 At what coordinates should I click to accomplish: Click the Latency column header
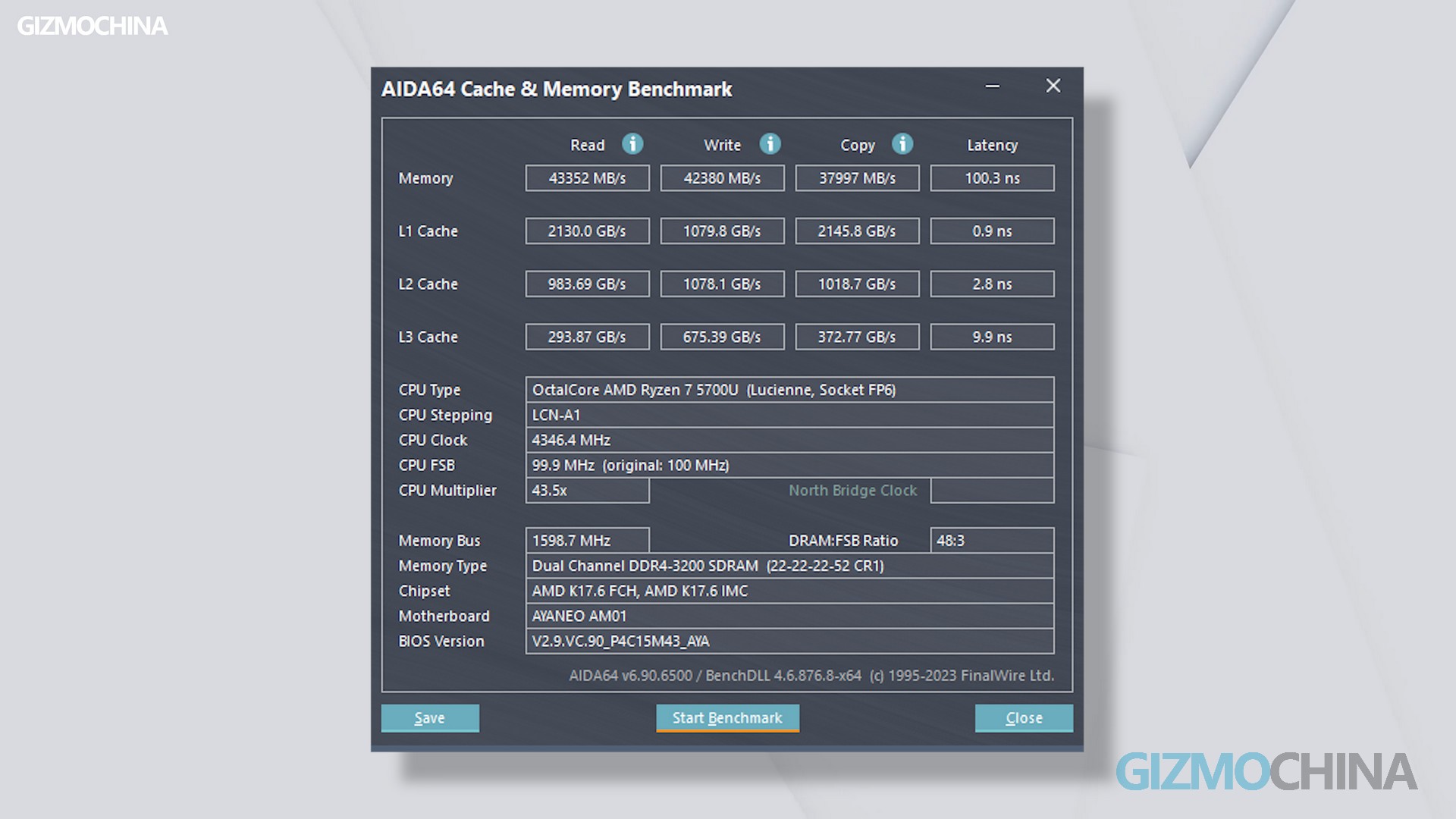(992, 145)
